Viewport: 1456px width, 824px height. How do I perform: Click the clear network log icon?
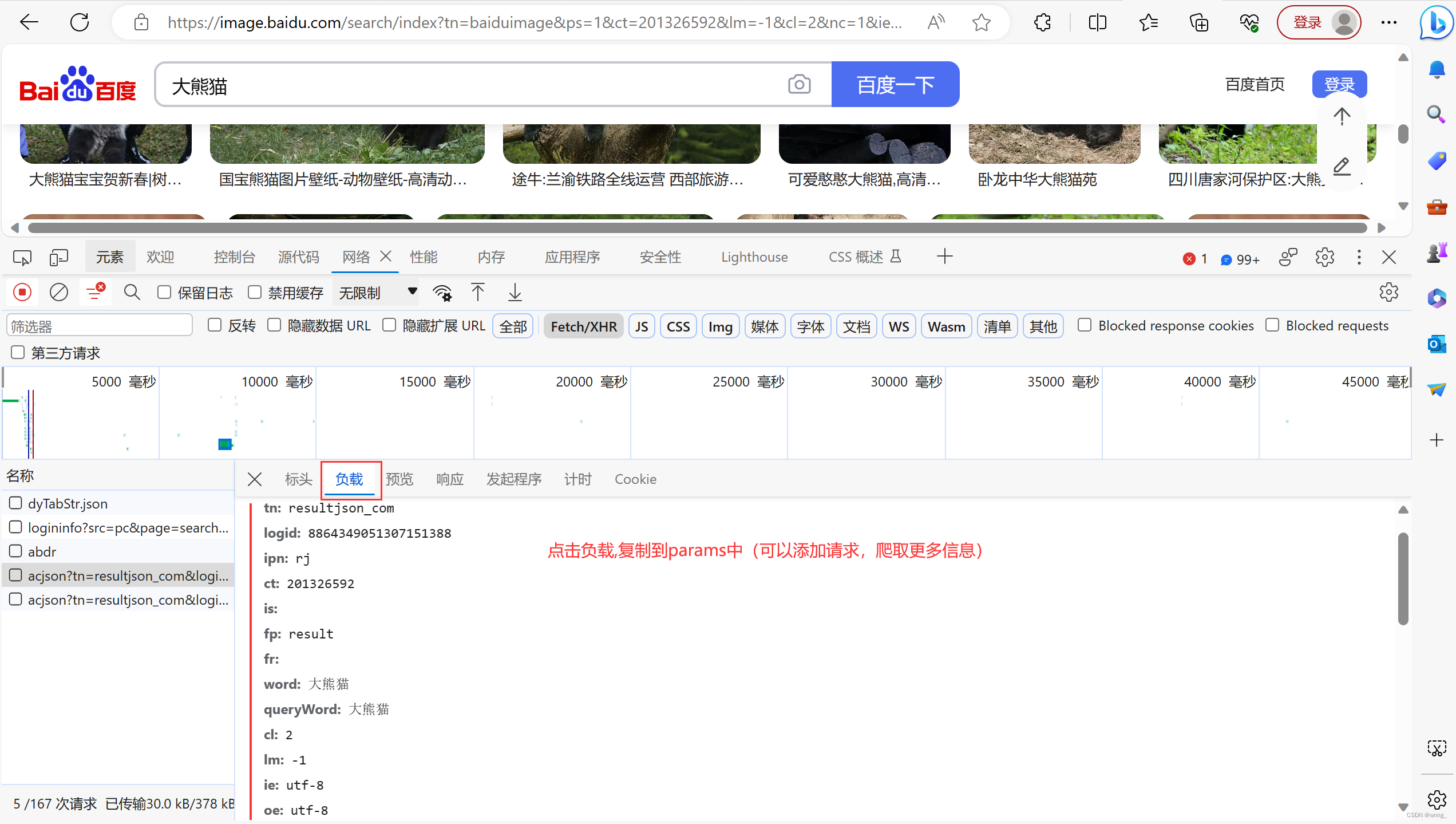coord(58,293)
